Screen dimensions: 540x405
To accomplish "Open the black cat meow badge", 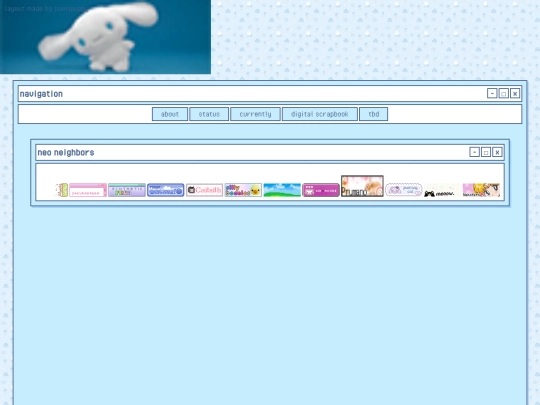I will click(x=443, y=190).
